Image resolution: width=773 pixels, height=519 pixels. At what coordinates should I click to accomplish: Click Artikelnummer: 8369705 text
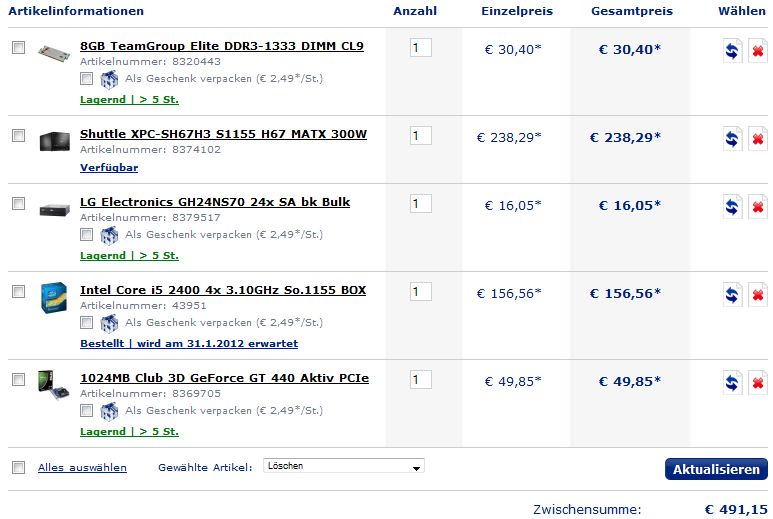(150, 393)
